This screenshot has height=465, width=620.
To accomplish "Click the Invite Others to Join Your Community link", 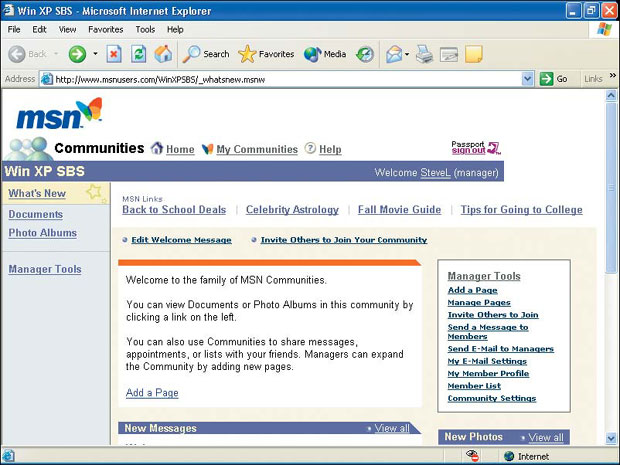I will (344, 240).
